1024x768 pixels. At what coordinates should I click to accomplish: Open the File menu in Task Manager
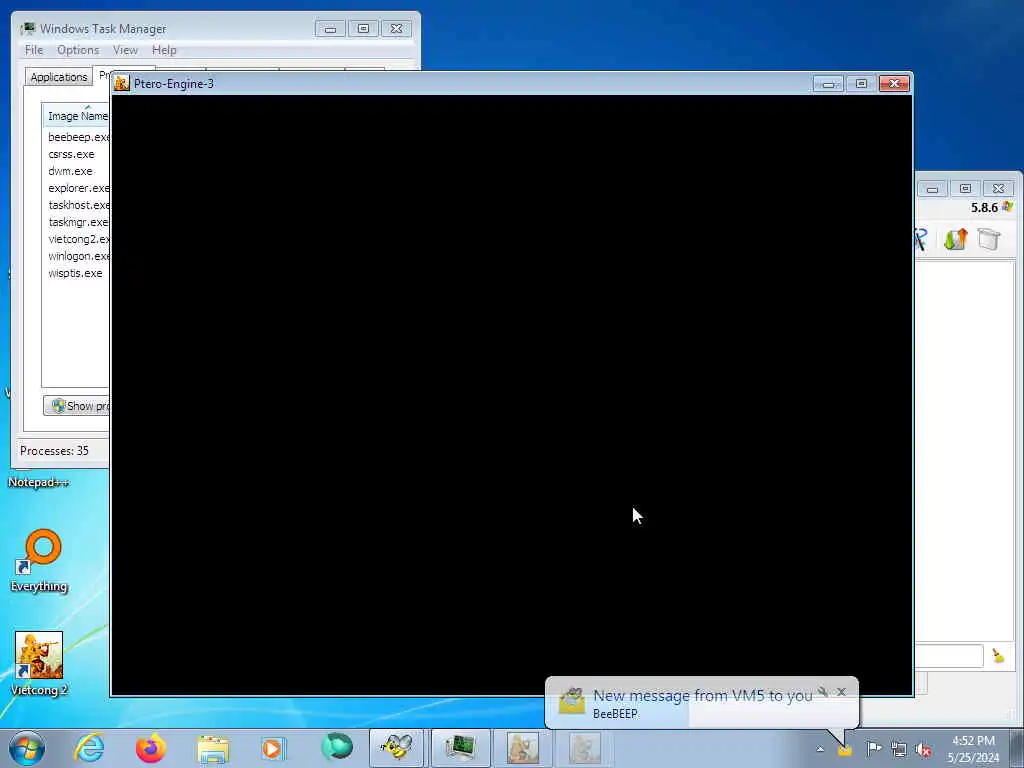[x=34, y=50]
